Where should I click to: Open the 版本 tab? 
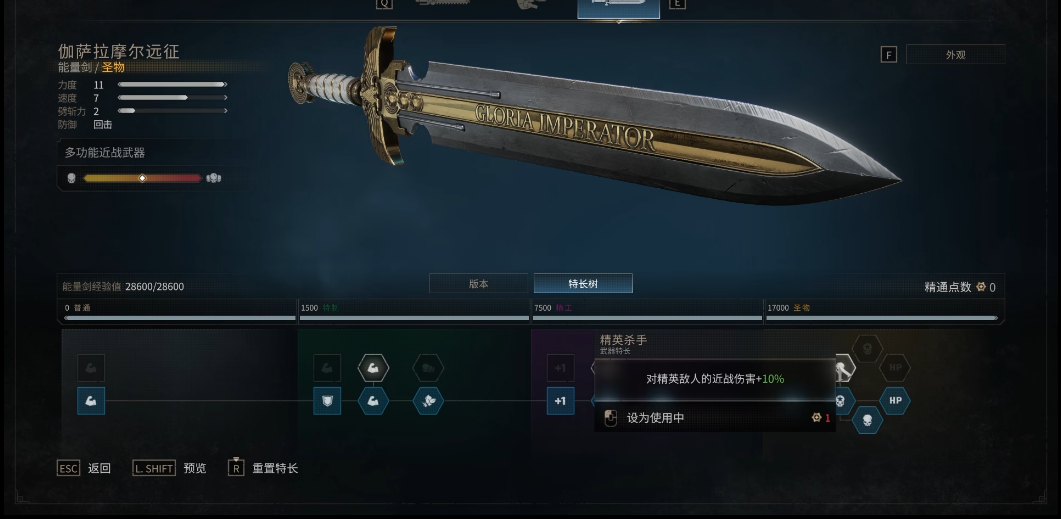pyautogui.click(x=478, y=284)
